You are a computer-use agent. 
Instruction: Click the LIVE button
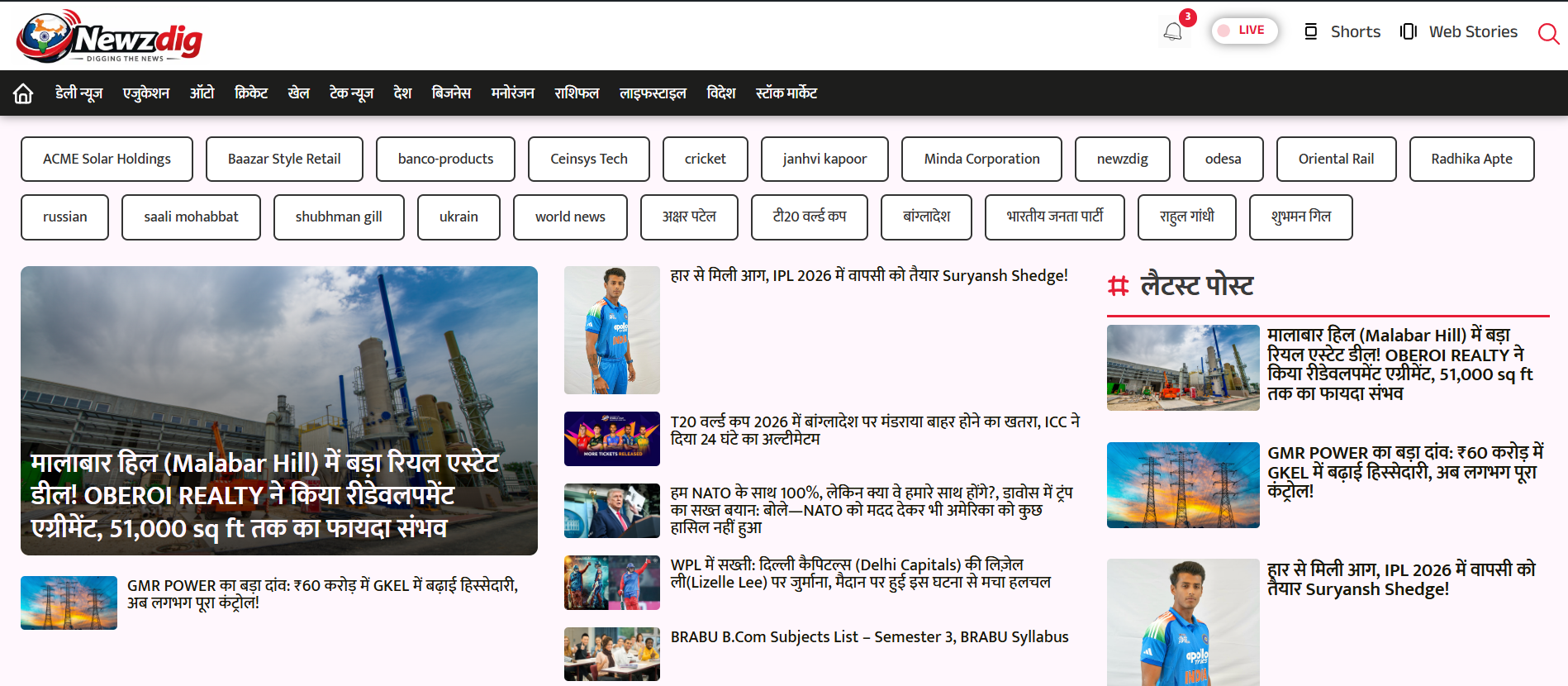point(1244,31)
